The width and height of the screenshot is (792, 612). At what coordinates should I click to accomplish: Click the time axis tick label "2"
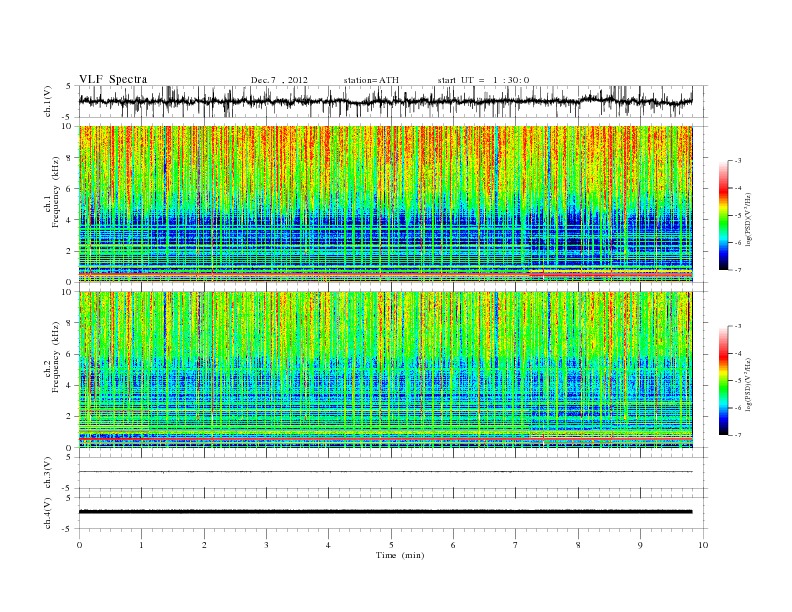coord(204,545)
